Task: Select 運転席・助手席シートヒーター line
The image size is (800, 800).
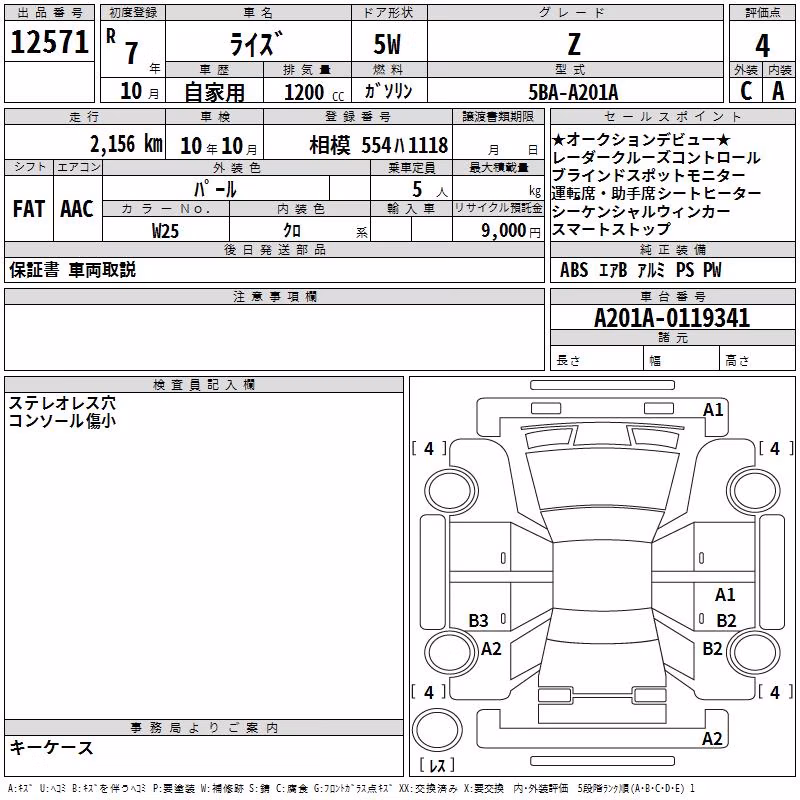Action: [x=656, y=193]
